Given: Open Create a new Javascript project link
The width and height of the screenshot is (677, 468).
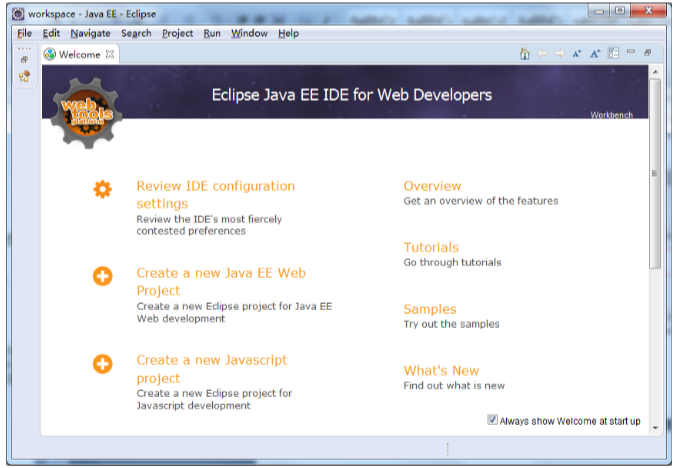Looking at the screenshot, I should pos(212,369).
